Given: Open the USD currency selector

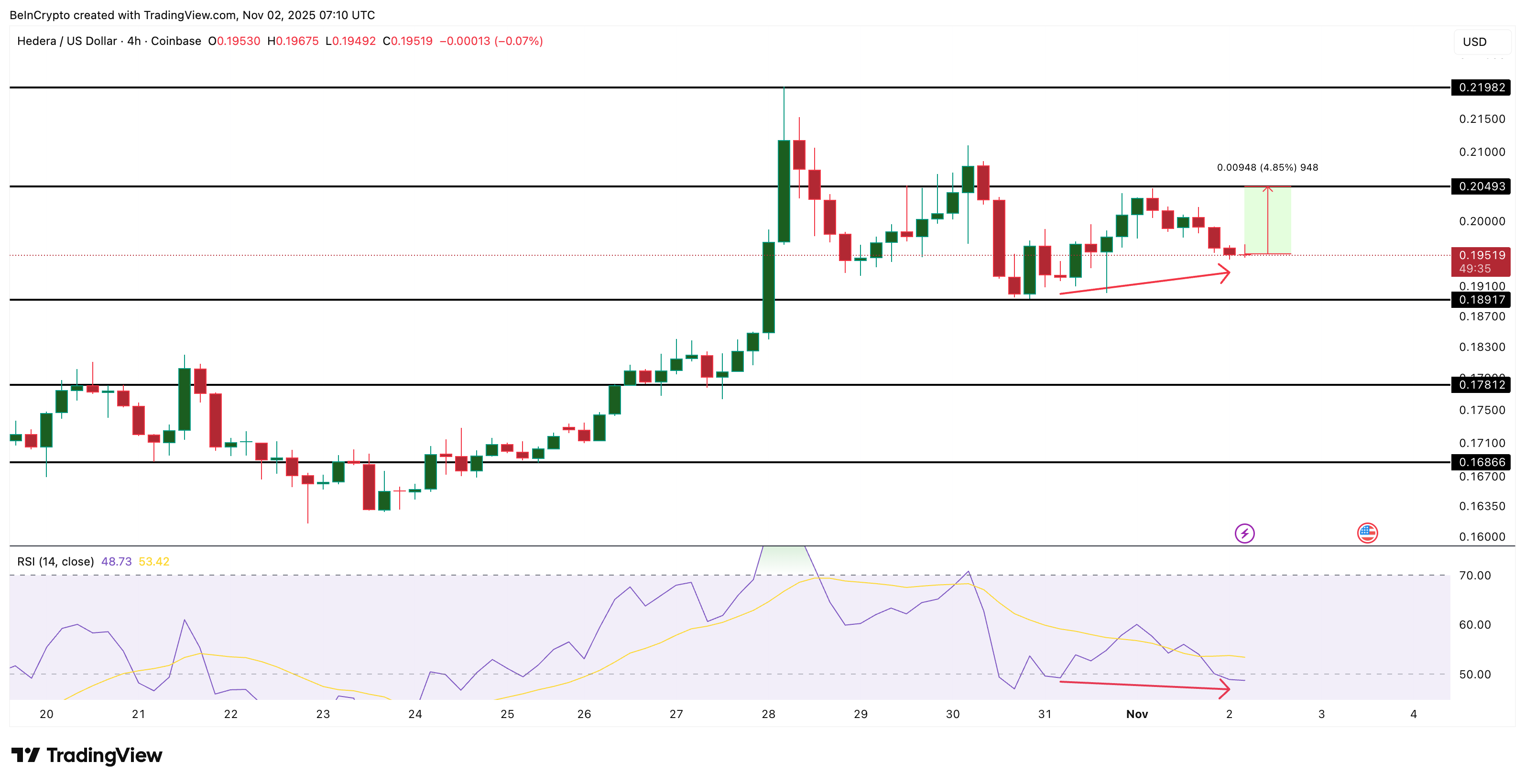Looking at the screenshot, I should pyautogui.click(x=1476, y=42).
